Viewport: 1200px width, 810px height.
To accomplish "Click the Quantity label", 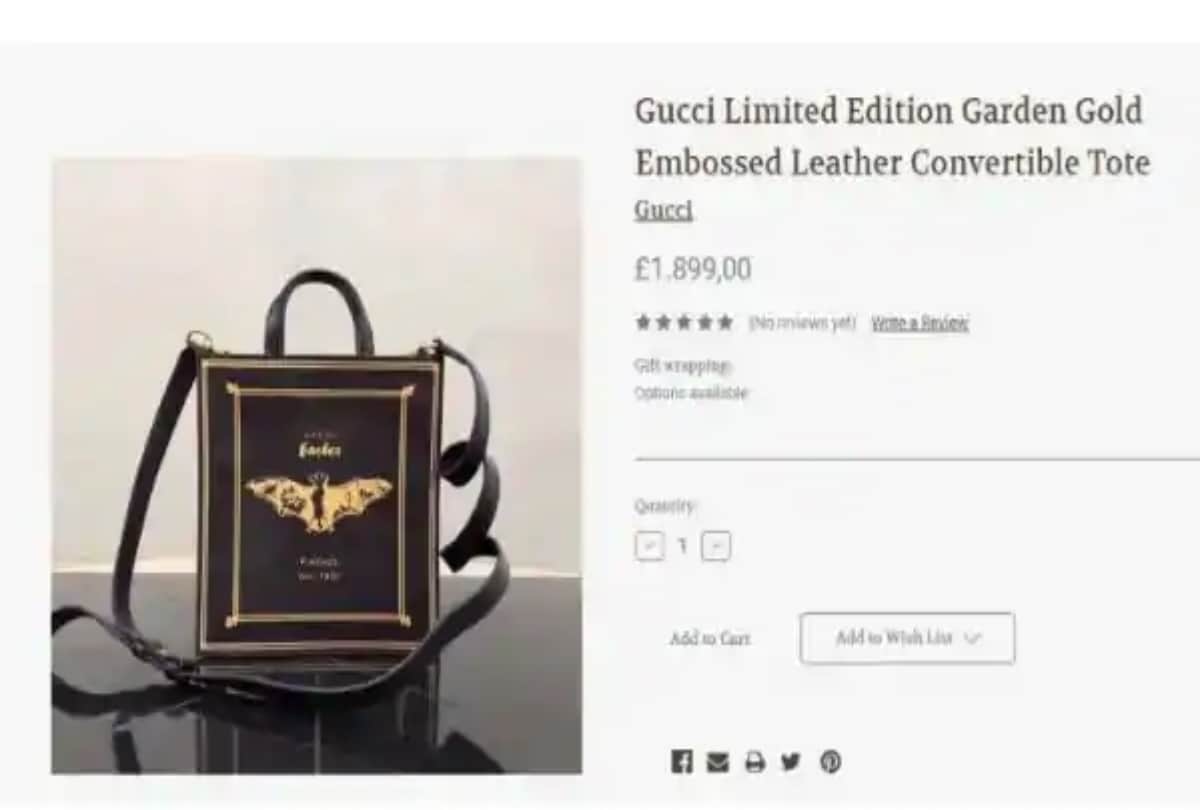I will click(665, 507).
